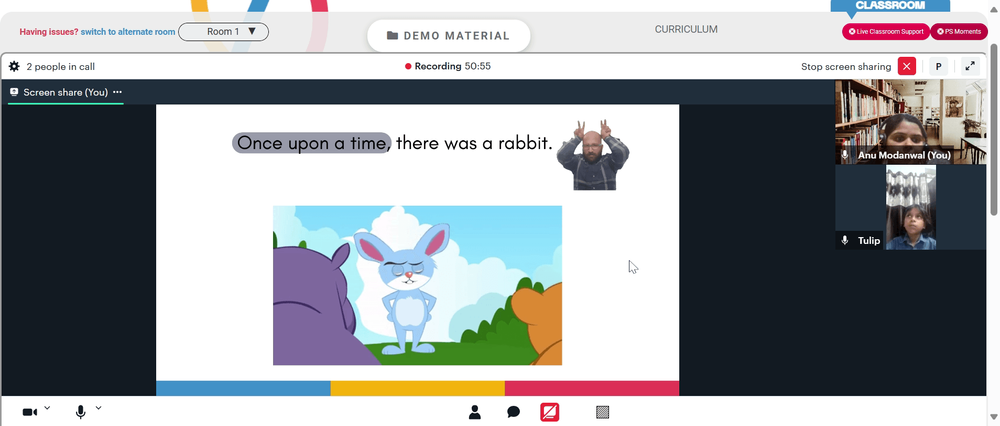Open the chat bubble icon

pyautogui.click(x=513, y=412)
